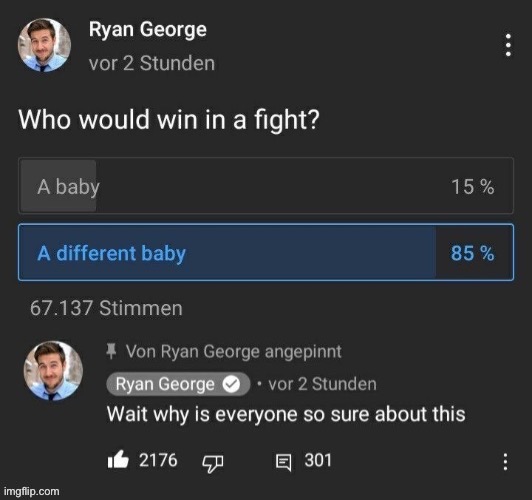This screenshot has height=500, width=532.
Task: Open the pinned comment's three-dot menu
Action: [x=505, y=462]
